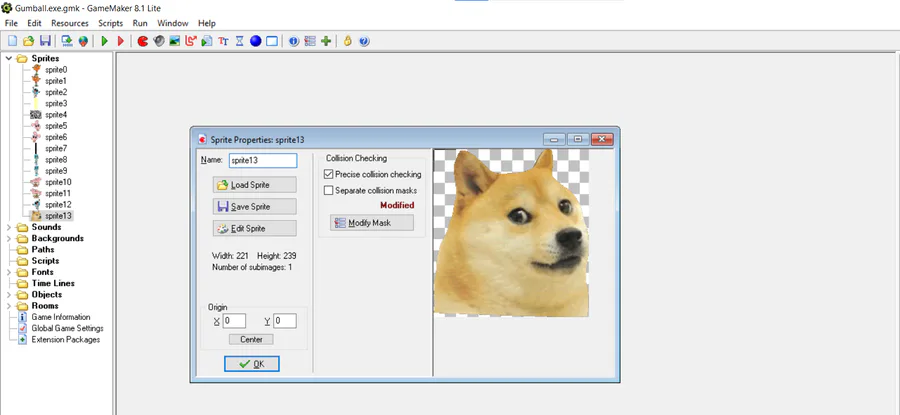
Task: Create a script using the toolbar script icon
Action: 207,41
